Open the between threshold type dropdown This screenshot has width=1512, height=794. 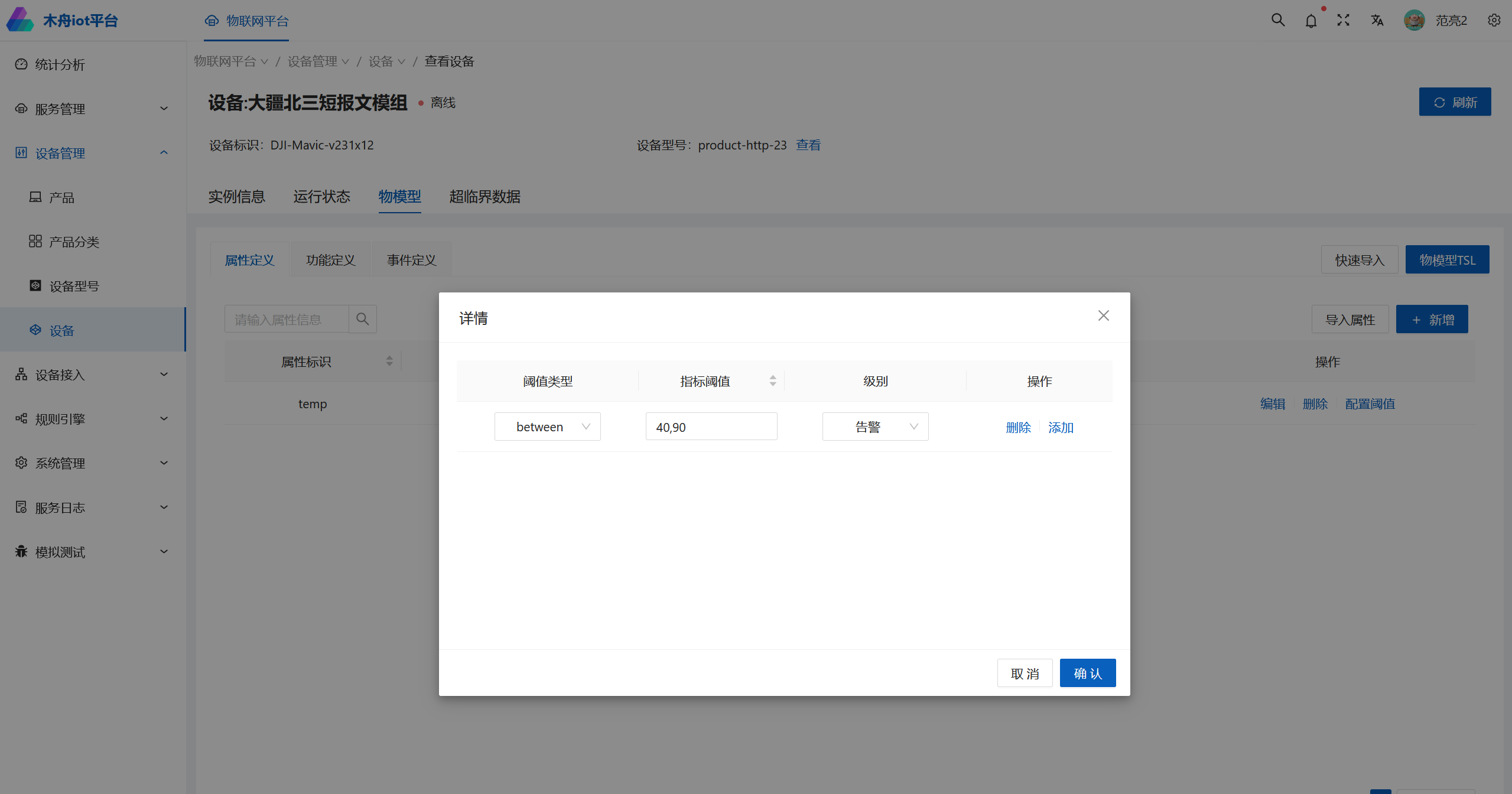547,427
